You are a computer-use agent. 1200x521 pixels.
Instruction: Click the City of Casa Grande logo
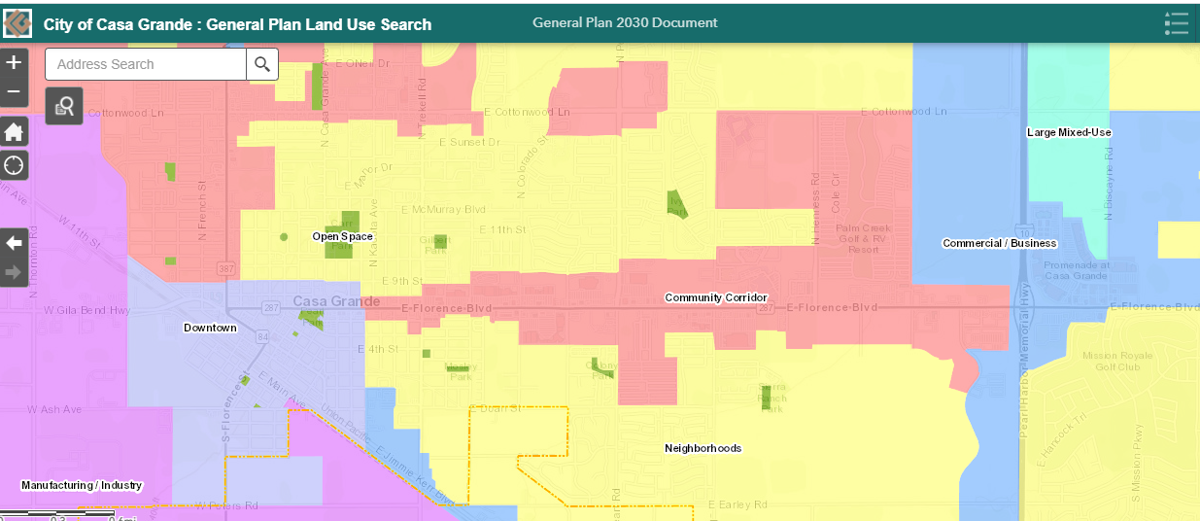18,23
